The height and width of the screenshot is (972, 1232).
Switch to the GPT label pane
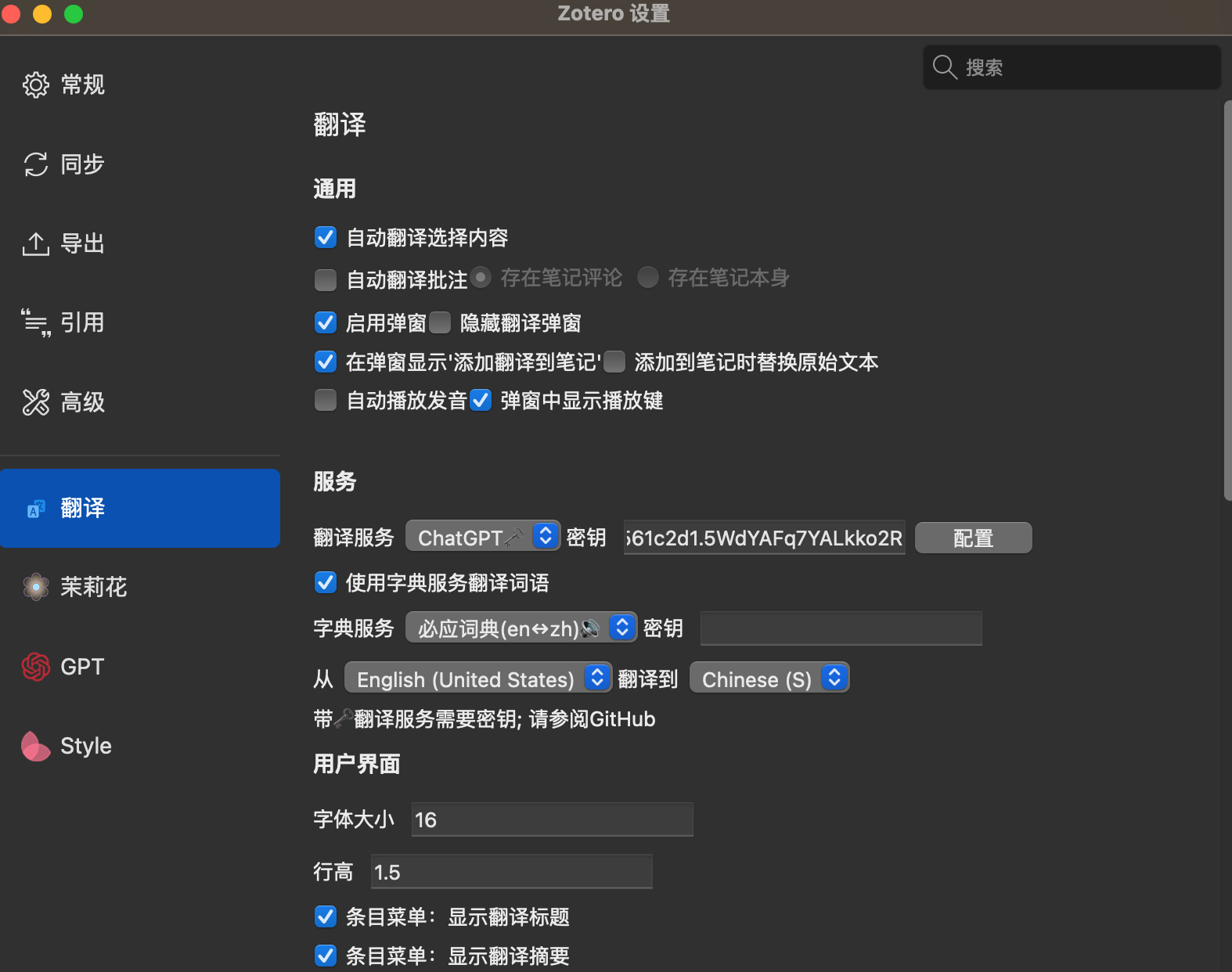(x=82, y=667)
